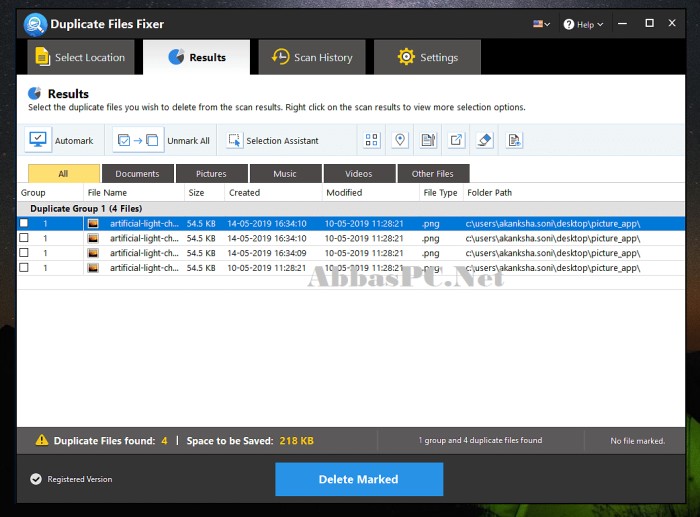This screenshot has width=700, height=517.
Task: Click the Unmark All checkbox-arrow icon
Action: coord(138,140)
